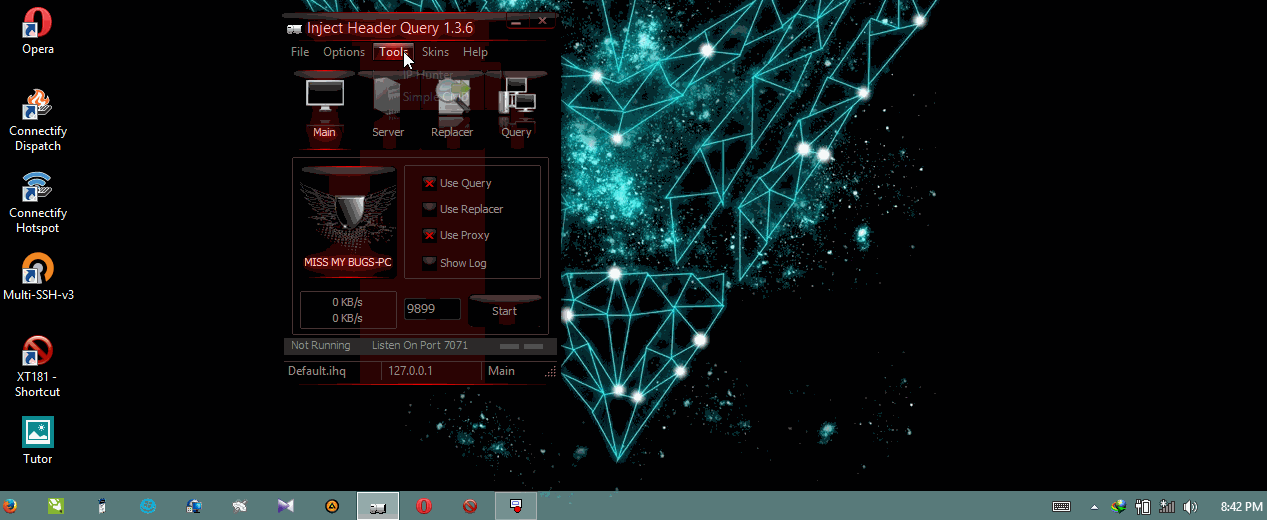Enable the Show Log checkbox

click(x=429, y=263)
